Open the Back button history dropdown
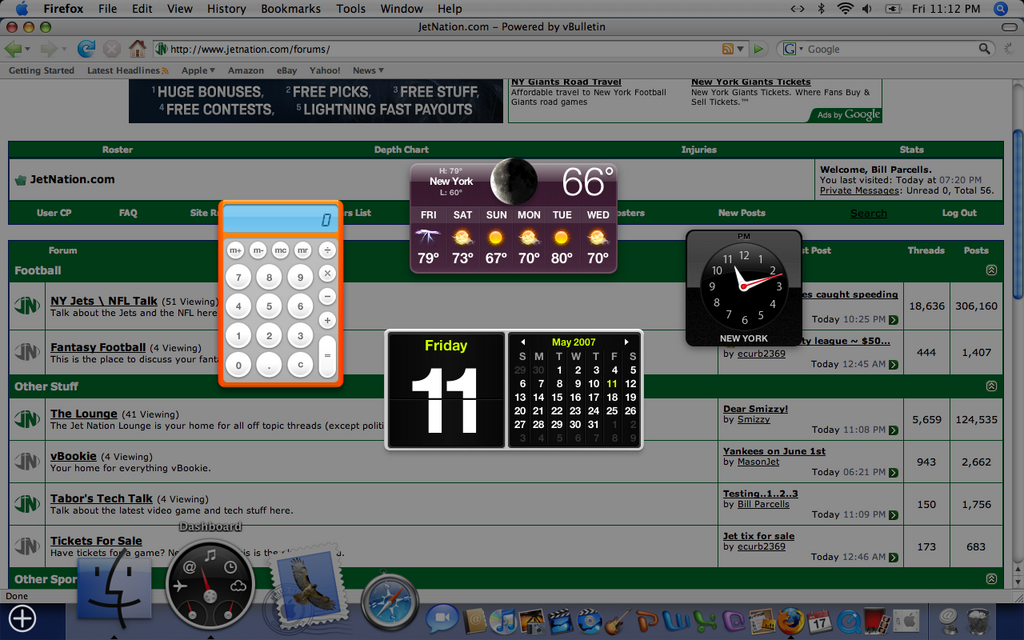 pyautogui.click(x=27, y=49)
